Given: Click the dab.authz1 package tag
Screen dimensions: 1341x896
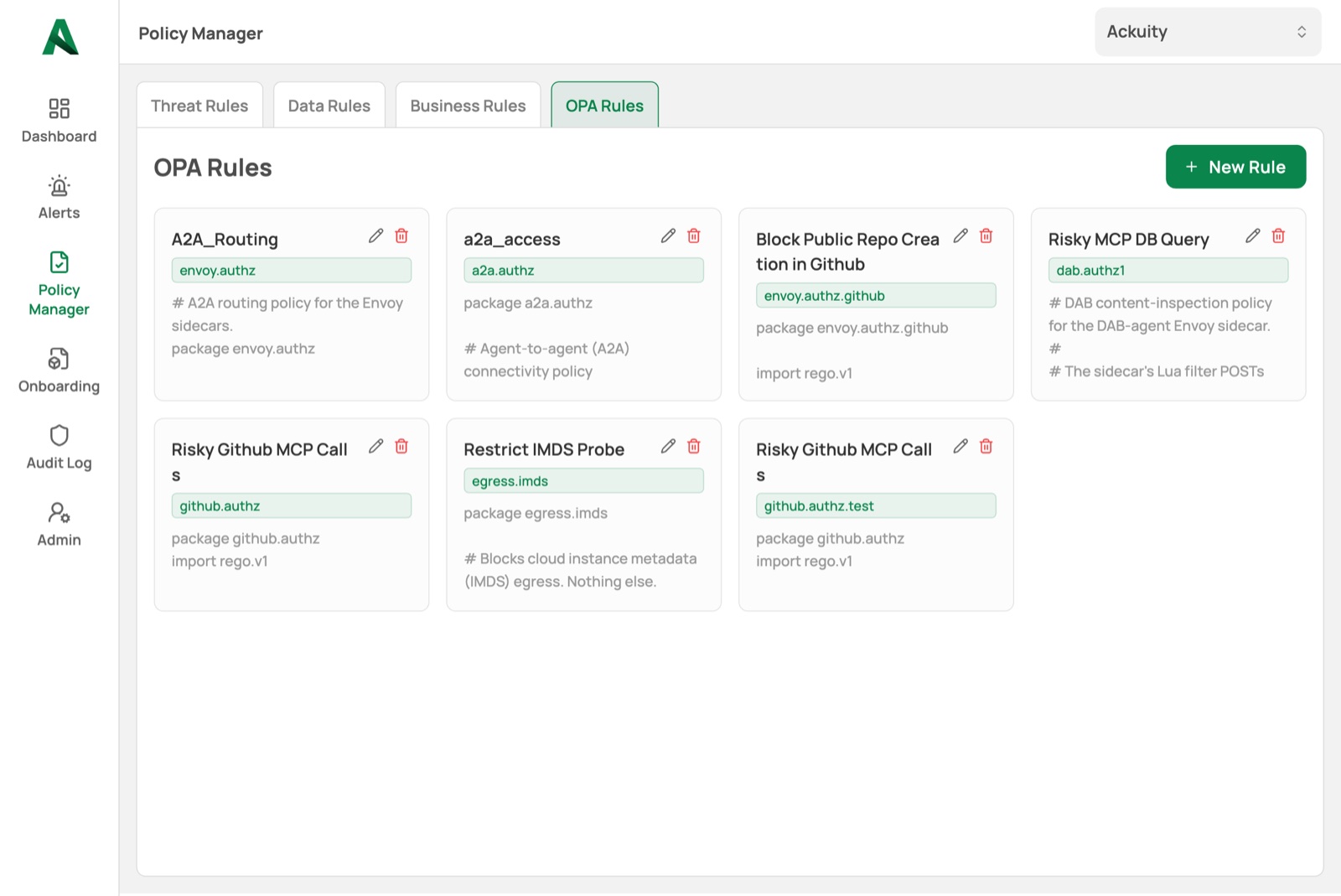Looking at the screenshot, I should pos(1168,270).
